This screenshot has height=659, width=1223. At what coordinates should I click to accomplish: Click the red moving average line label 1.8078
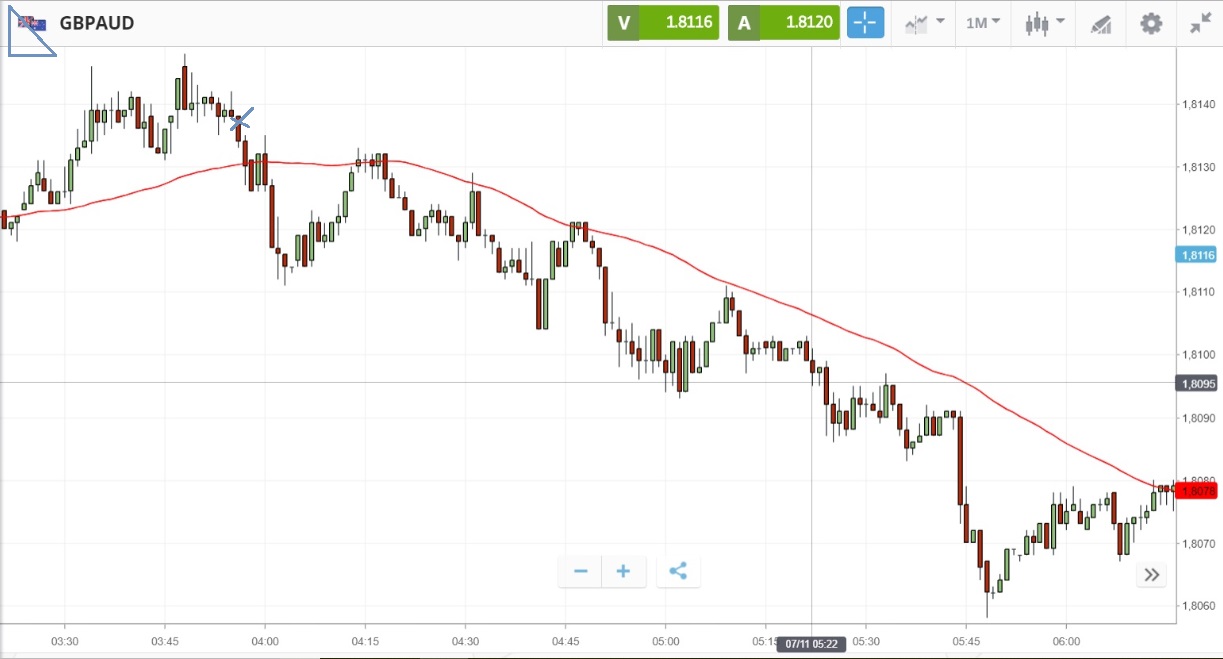coord(1198,490)
